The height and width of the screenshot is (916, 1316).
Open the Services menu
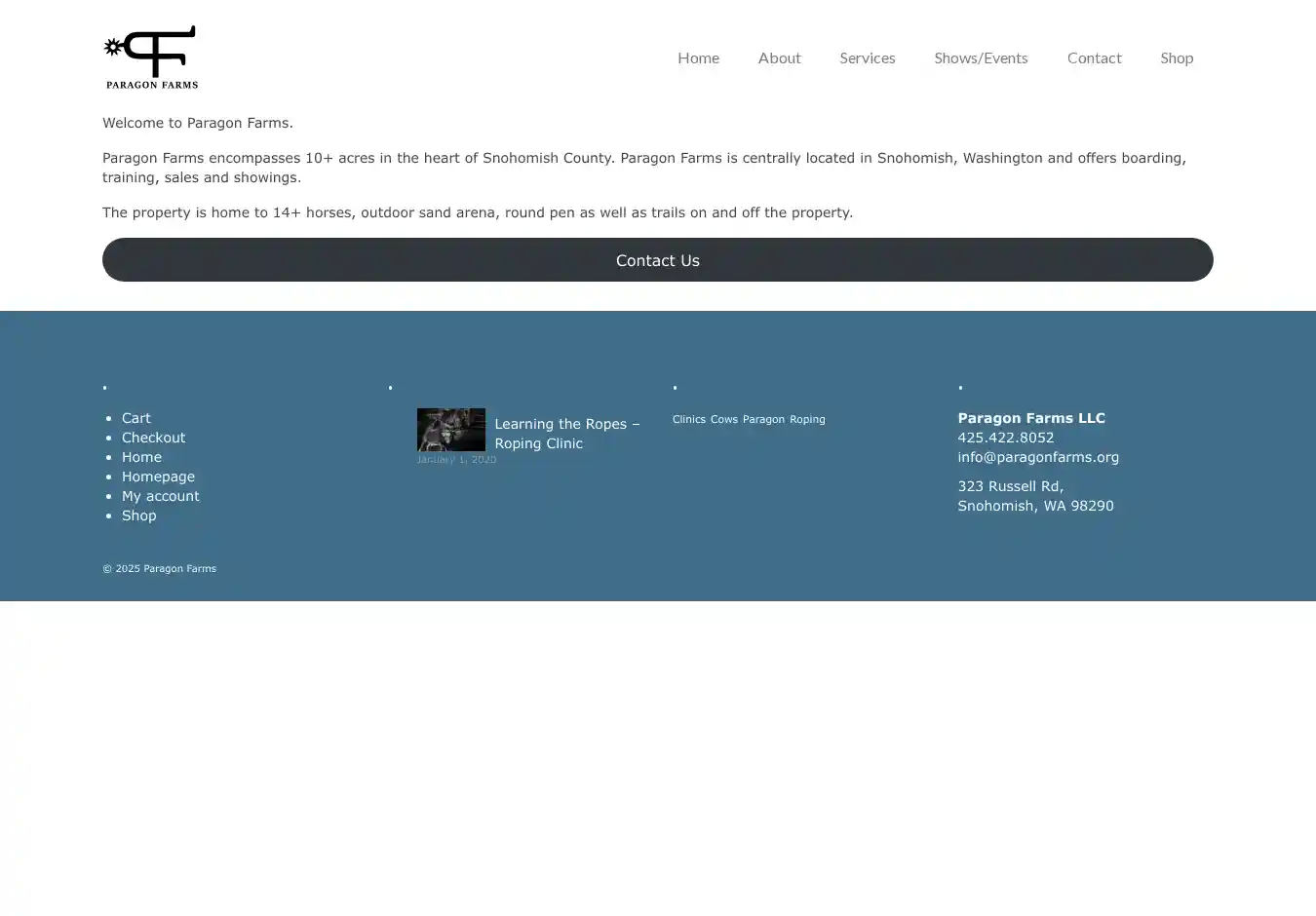(x=867, y=57)
